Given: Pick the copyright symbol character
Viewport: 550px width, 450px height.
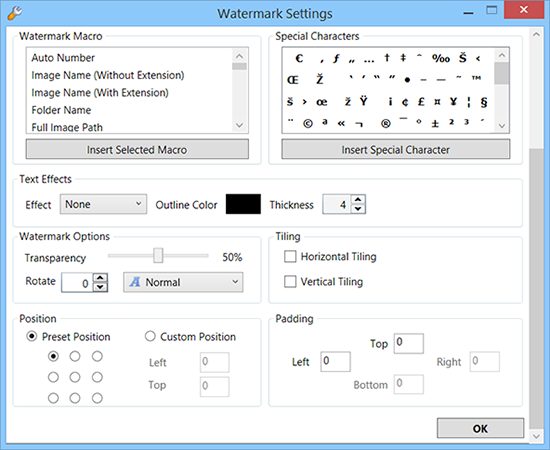Looking at the screenshot, I should [x=308, y=123].
